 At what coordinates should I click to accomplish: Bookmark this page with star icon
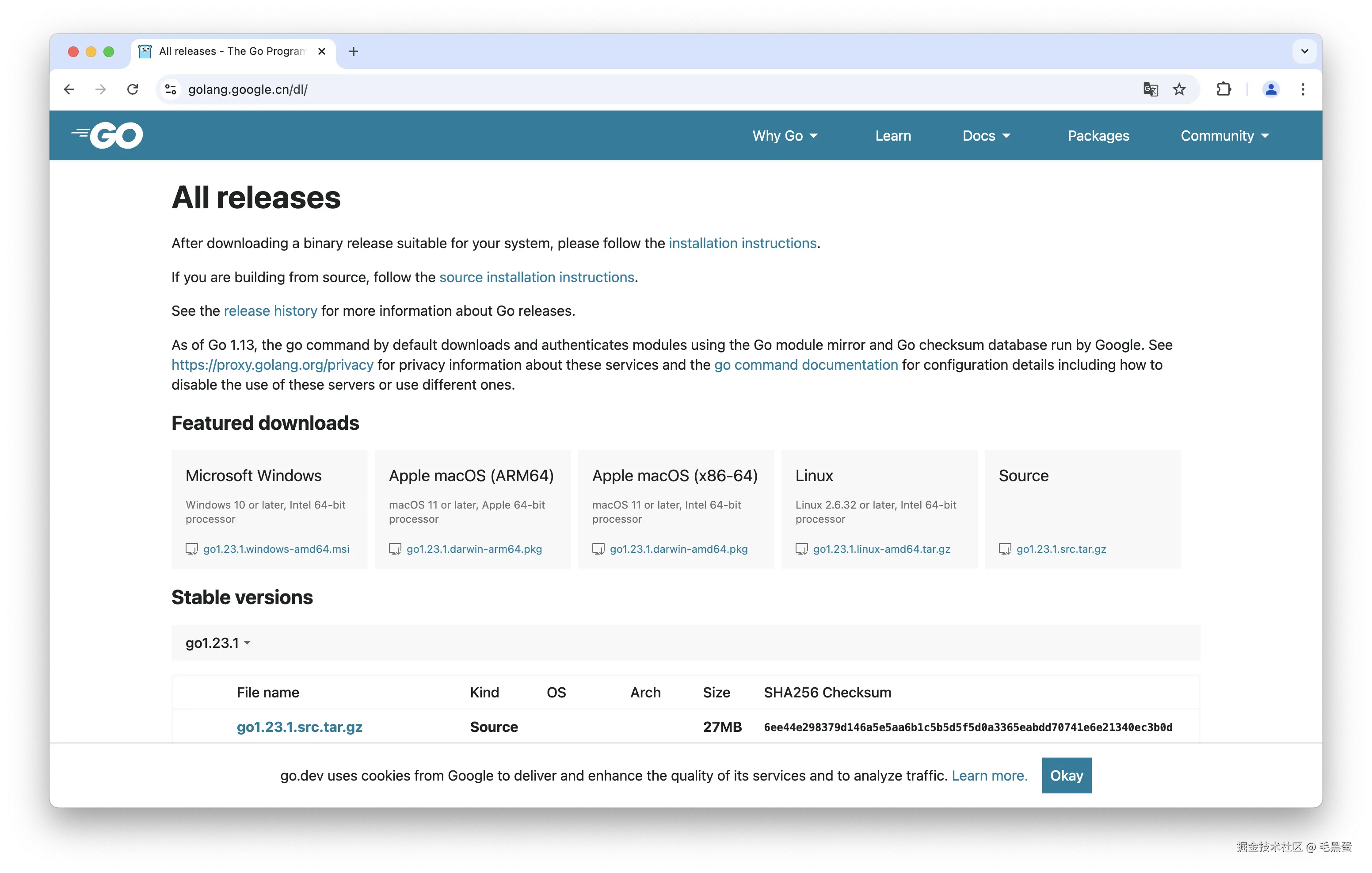(x=1179, y=89)
